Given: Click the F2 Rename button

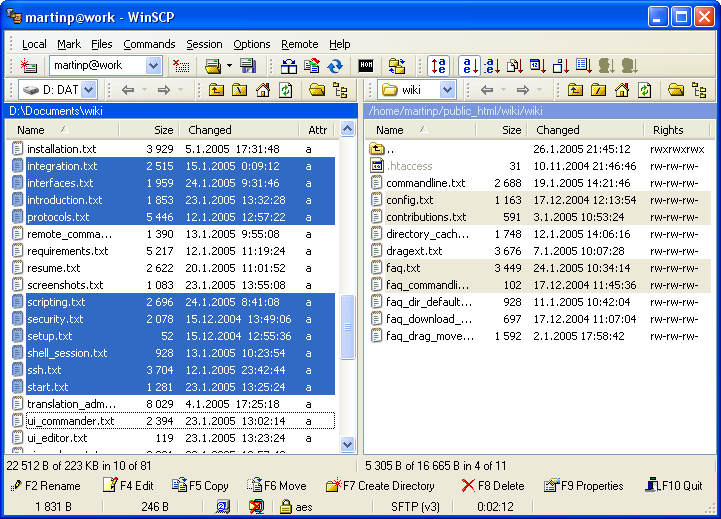Looking at the screenshot, I should tap(45, 485).
